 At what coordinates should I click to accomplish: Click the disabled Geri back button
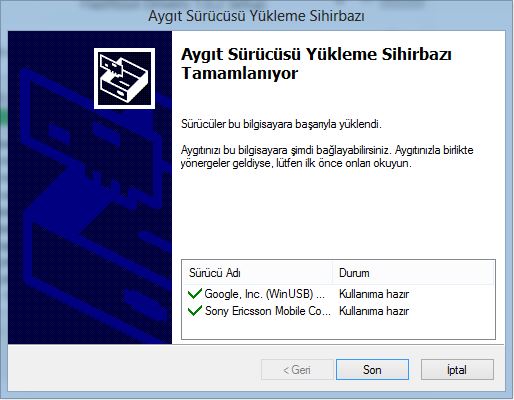click(x=297, y=369)
